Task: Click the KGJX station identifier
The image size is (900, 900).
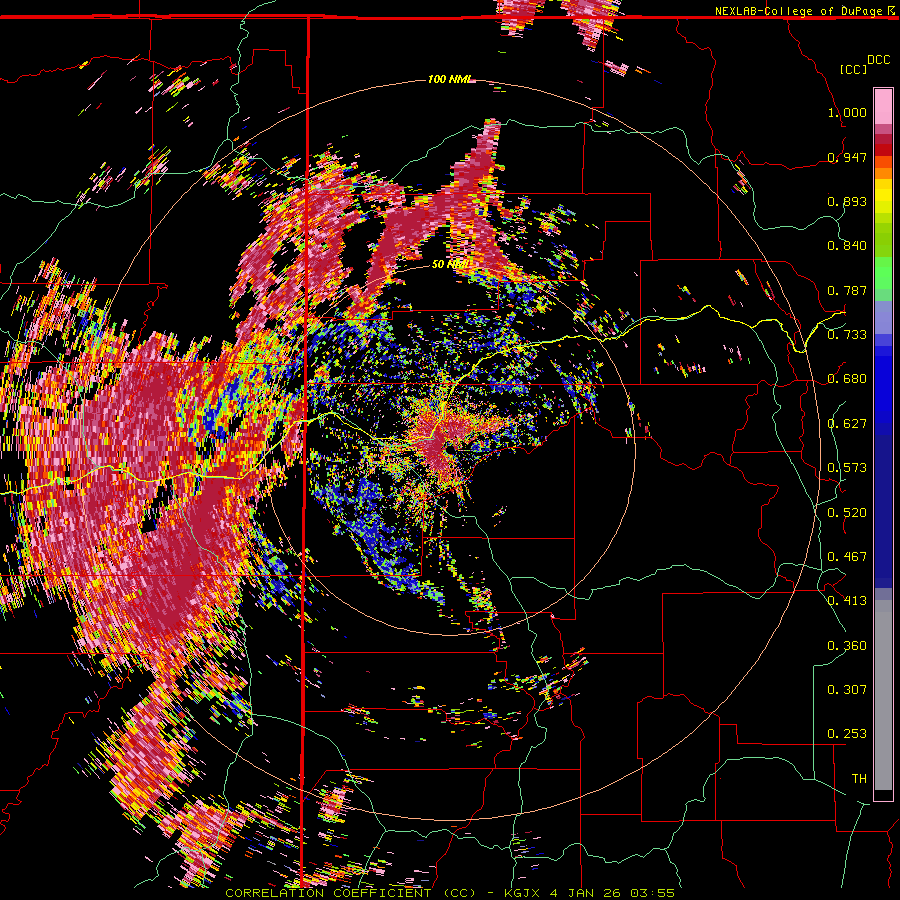Action: tap(523, 893)
